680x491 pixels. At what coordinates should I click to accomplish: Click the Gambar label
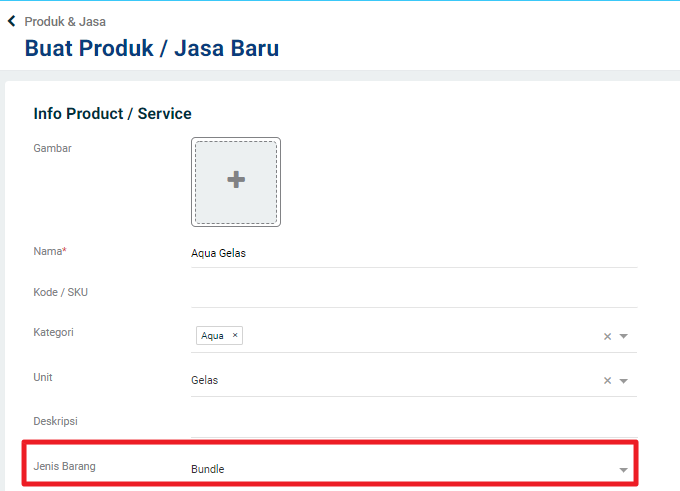coord(52,148)
